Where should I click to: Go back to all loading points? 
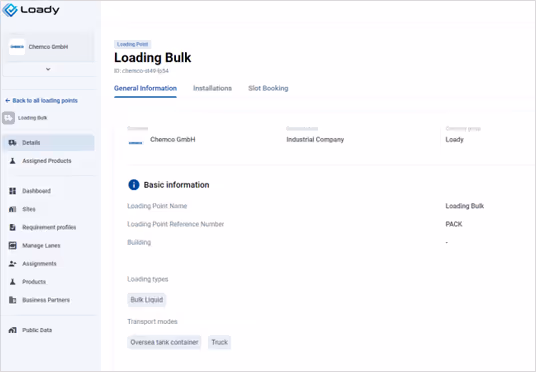[41, 101]
